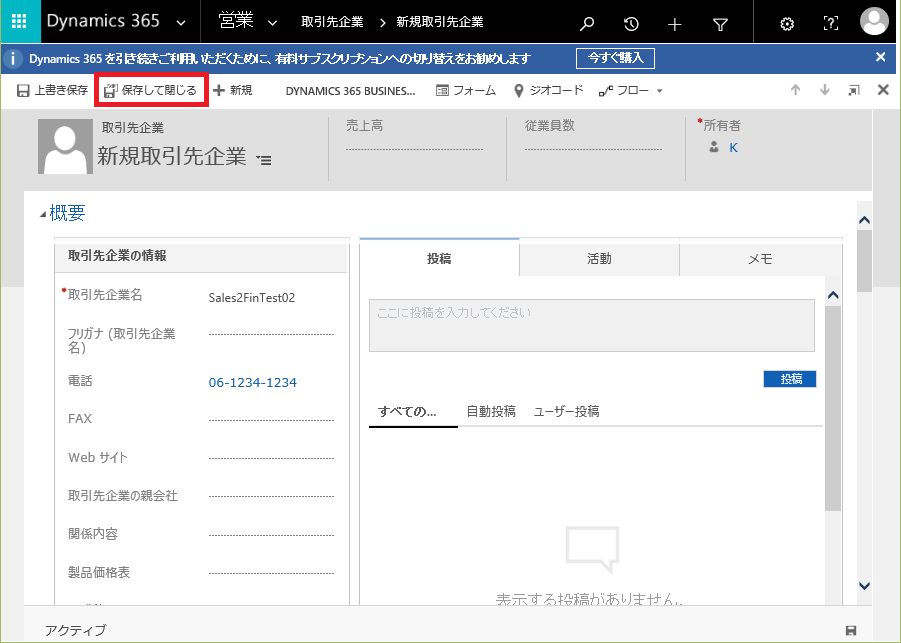
Task: Select the すべての... posts filter
Action: 407,411
